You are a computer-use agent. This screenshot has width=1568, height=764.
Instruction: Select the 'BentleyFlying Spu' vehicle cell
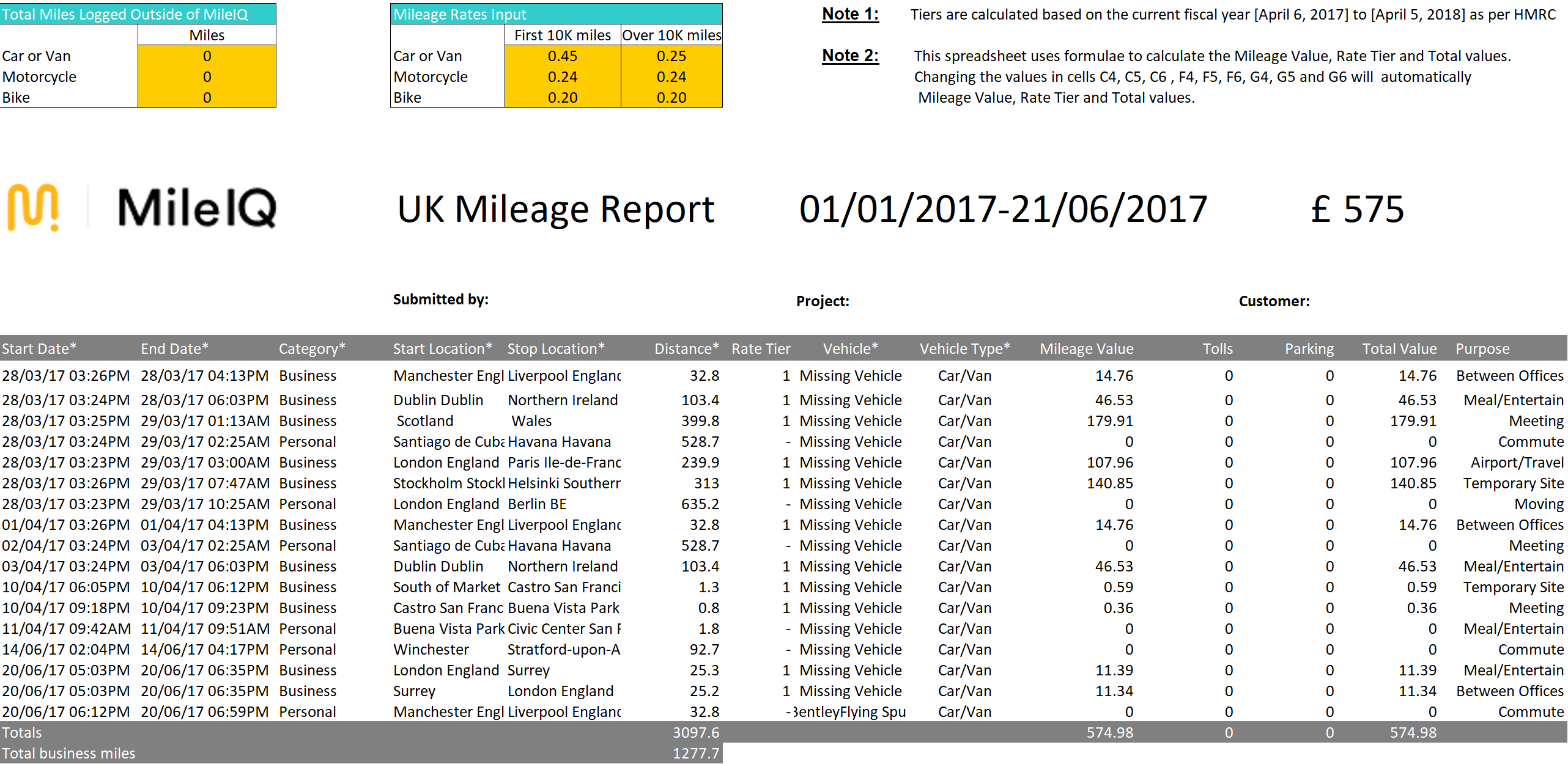849,712
